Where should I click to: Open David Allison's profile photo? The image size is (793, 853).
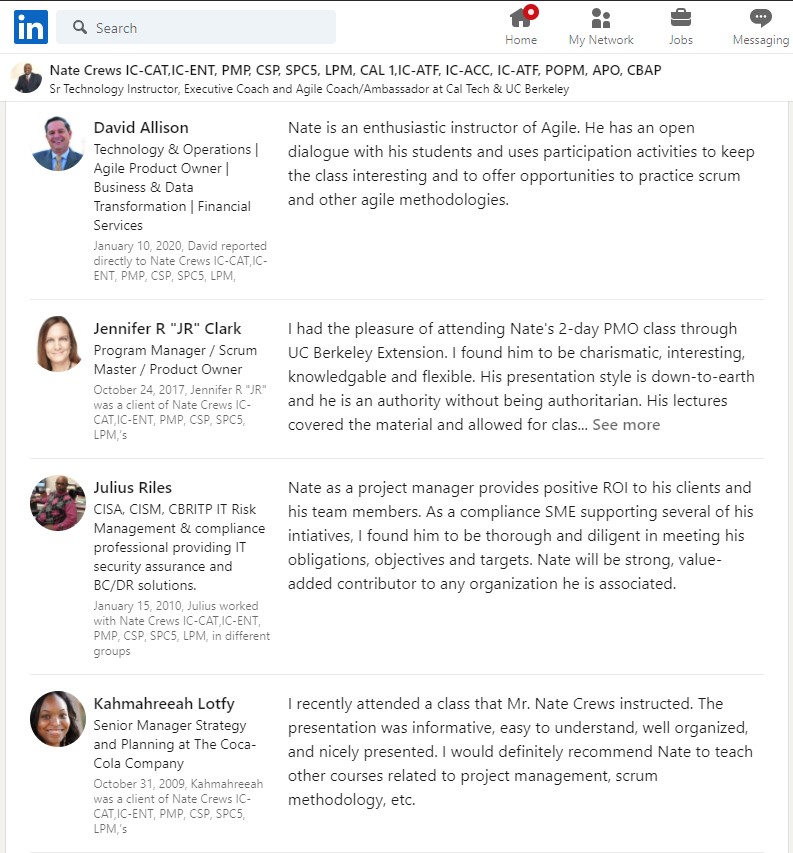58,143
